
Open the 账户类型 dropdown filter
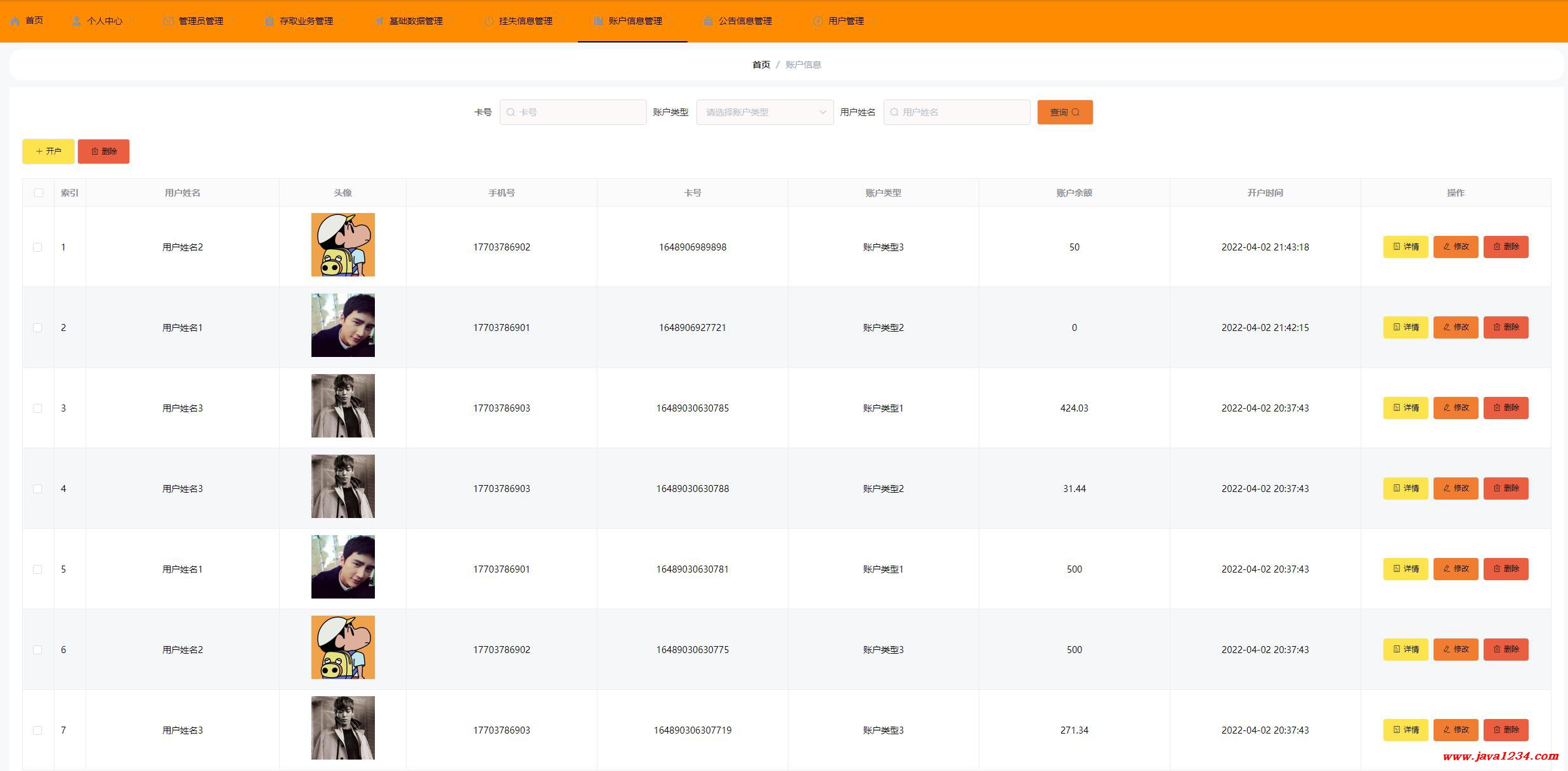point(764,112)
